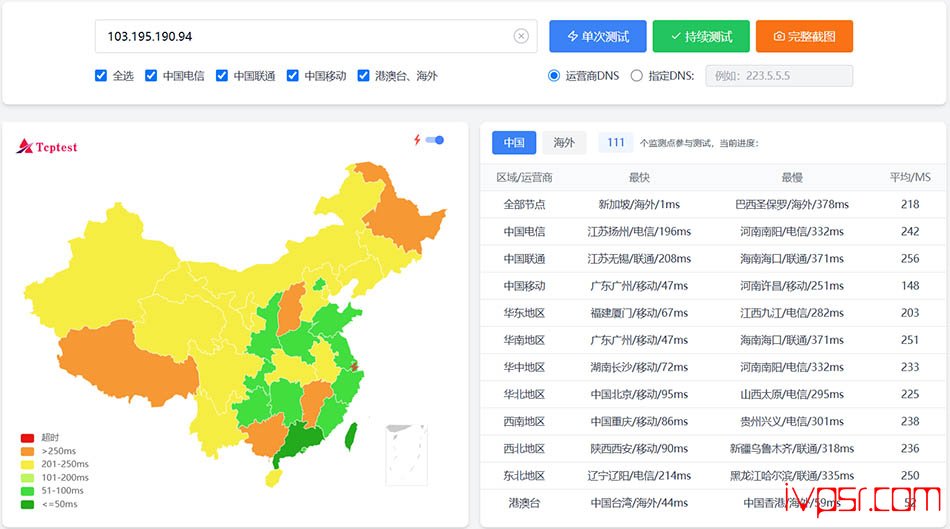
Task: Click the 辽宁辽阳/电信/214ms cell
Action: [x=639, y=476]
